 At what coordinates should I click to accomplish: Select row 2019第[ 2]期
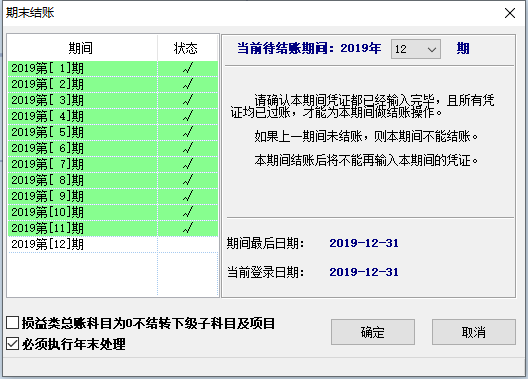pyautogui.click(x=113, y=84)
